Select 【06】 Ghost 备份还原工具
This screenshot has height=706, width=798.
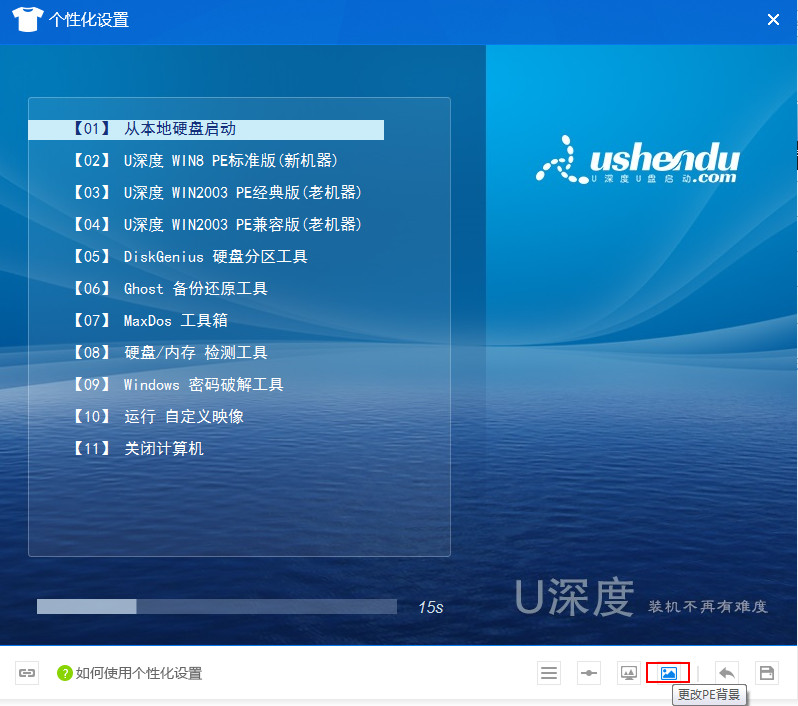pos(170,289)
